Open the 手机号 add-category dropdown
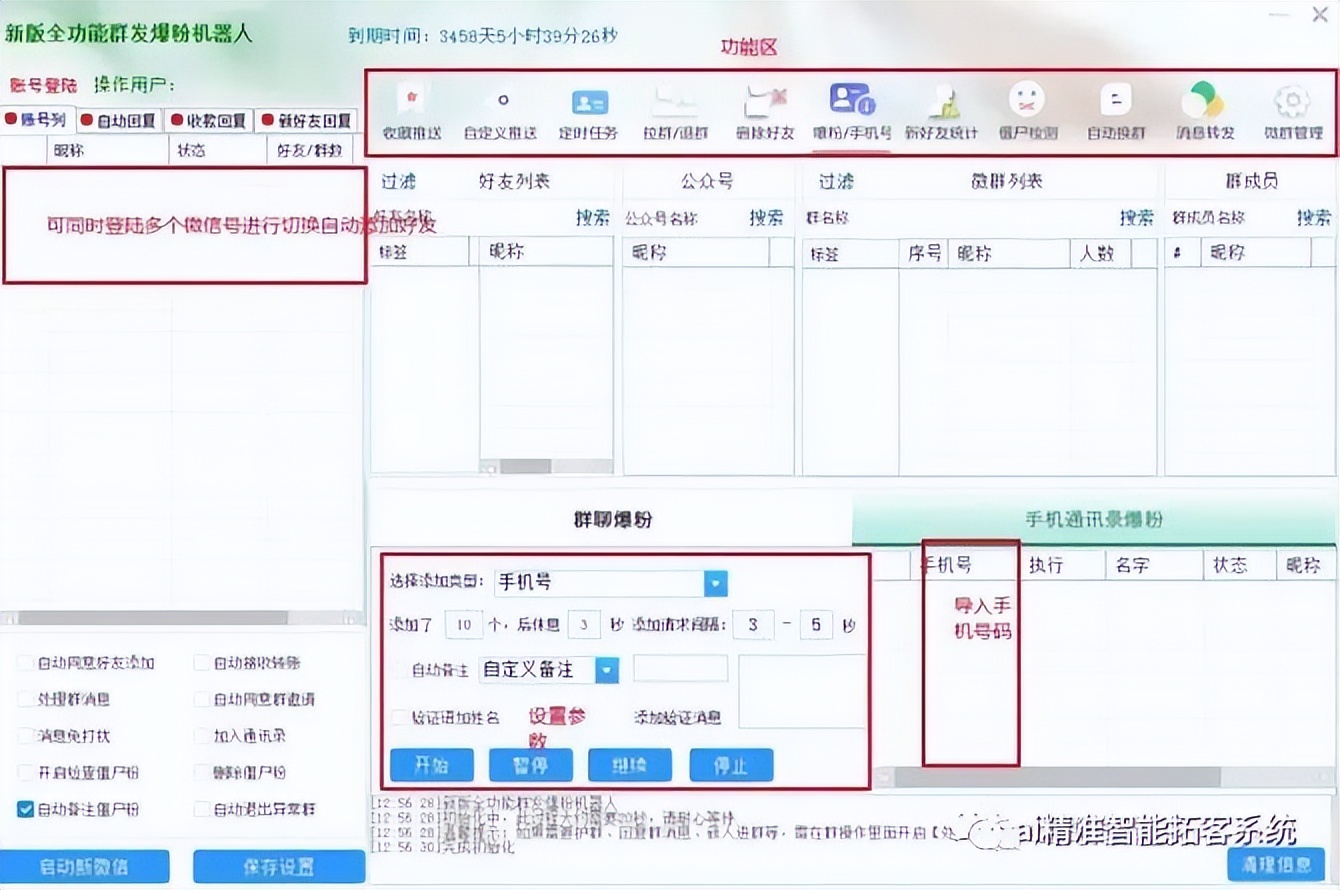This screenshot has height=890, width=1340. (x=715, y=583)
